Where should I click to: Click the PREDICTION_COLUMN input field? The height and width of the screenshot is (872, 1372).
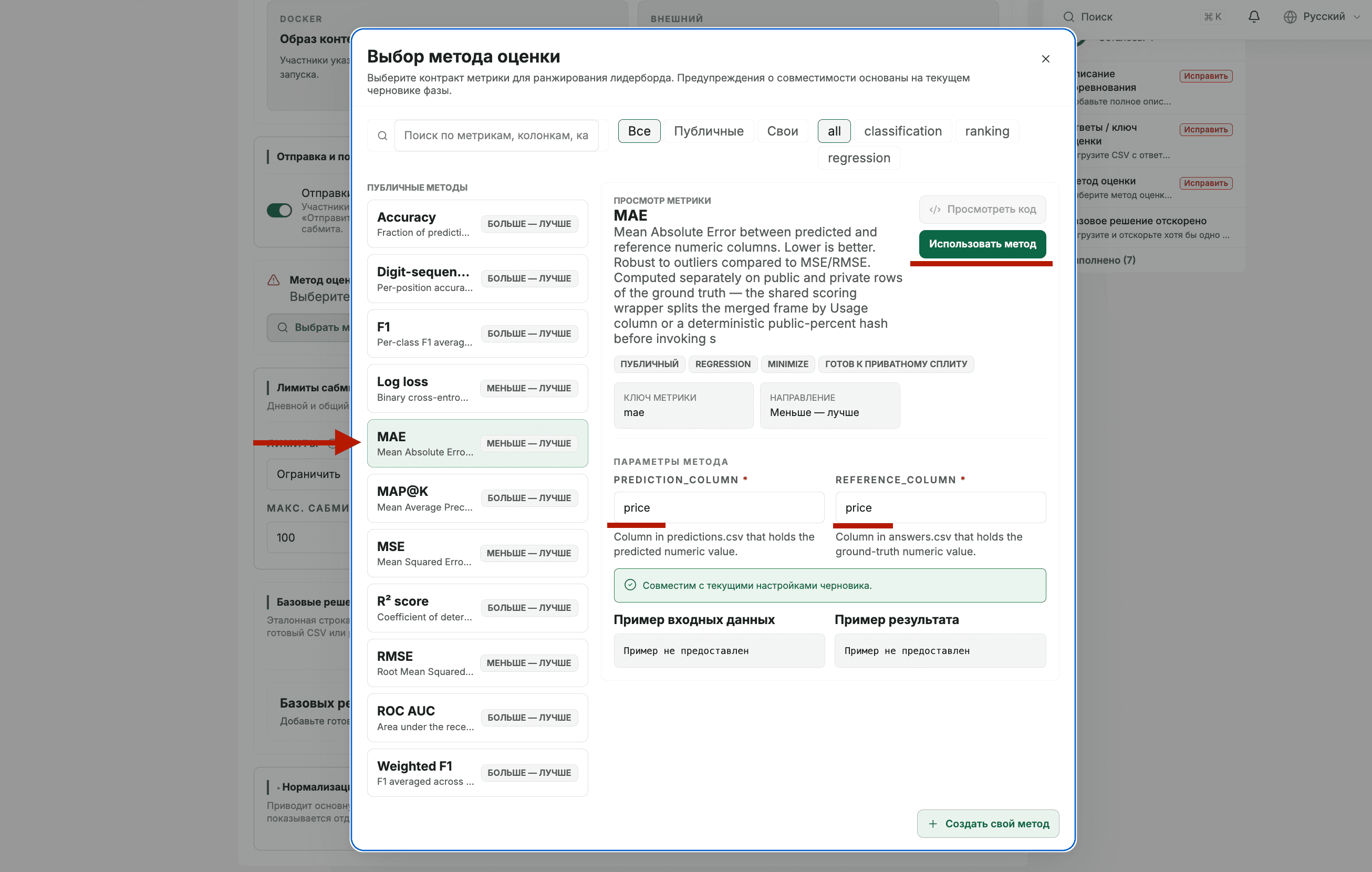coord(719,507)
